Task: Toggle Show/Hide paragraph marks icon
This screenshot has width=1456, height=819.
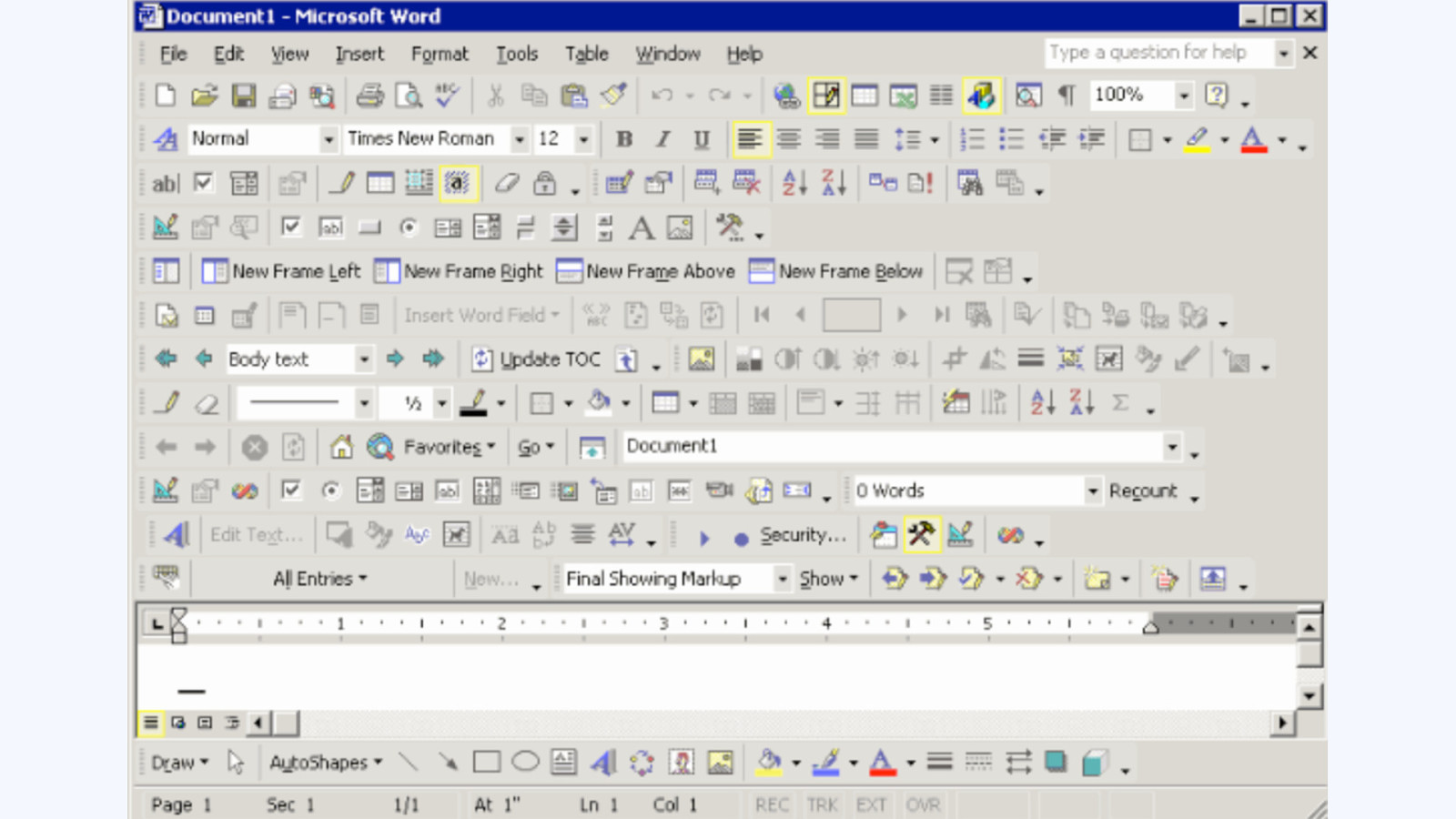Action: click(1067, 96)
